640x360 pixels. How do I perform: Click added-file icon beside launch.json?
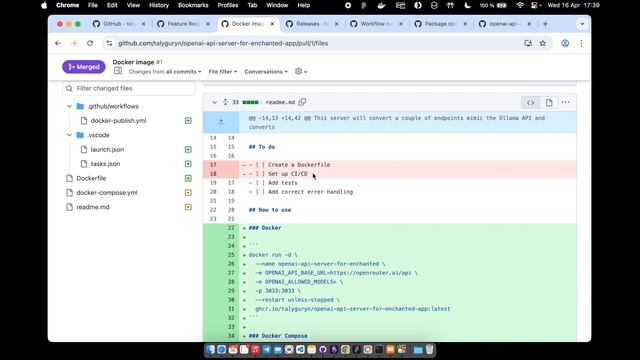pyautogui.click(x=188, y=149)
